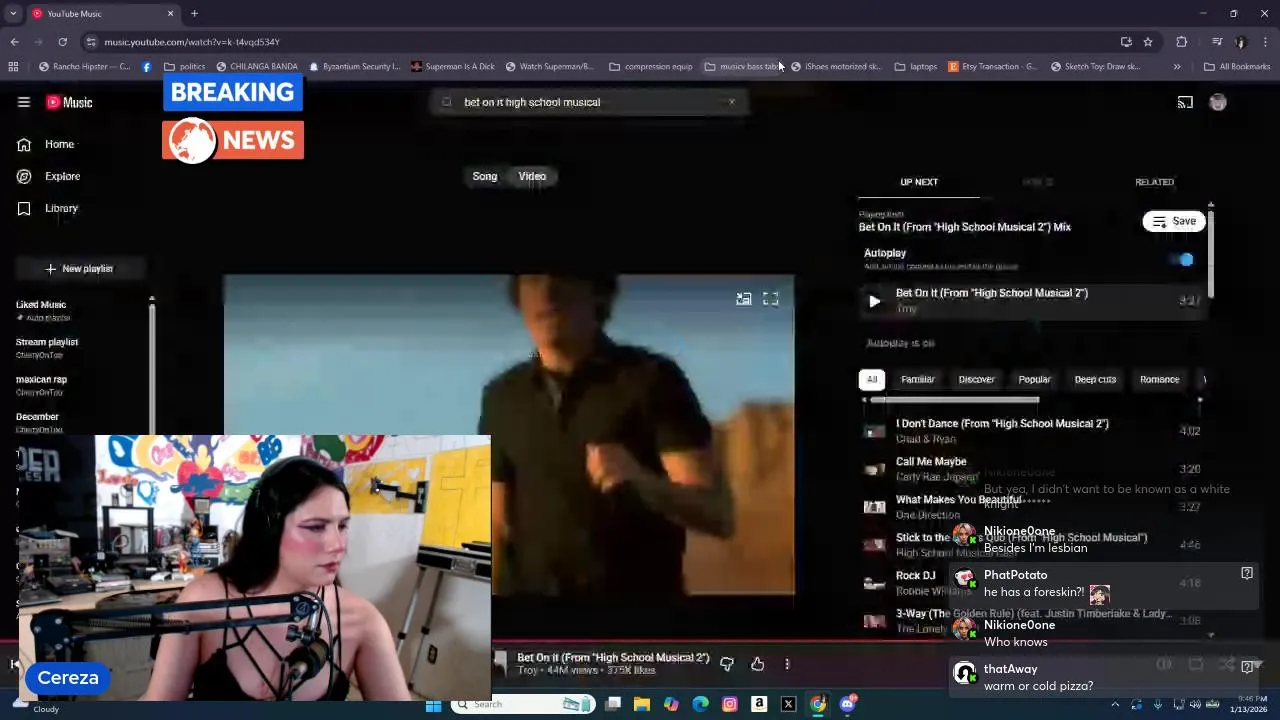
Task: Open Windows Start menu
Action: [x=433, y=705]
